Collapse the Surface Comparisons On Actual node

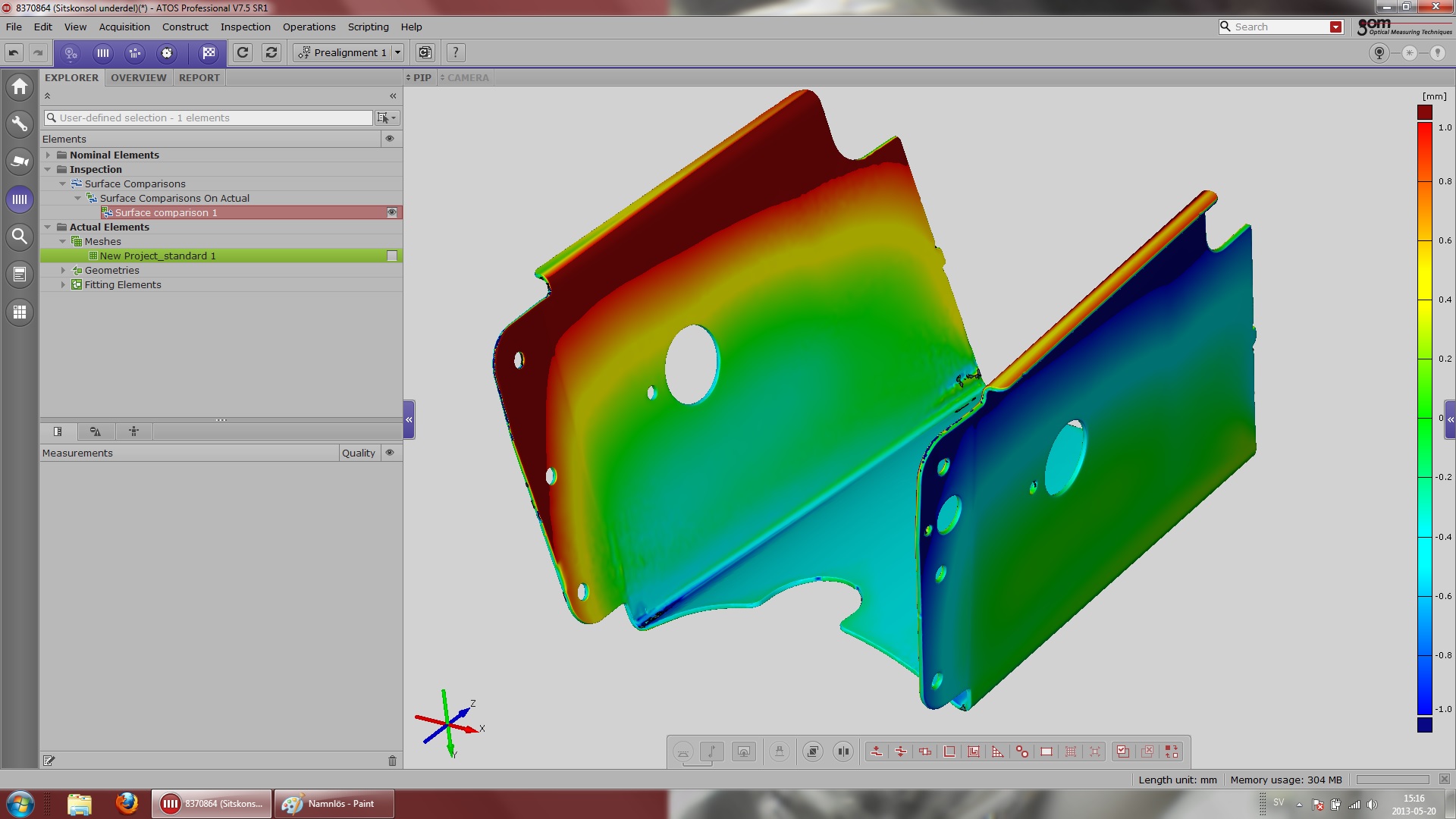tap(77, 198)
